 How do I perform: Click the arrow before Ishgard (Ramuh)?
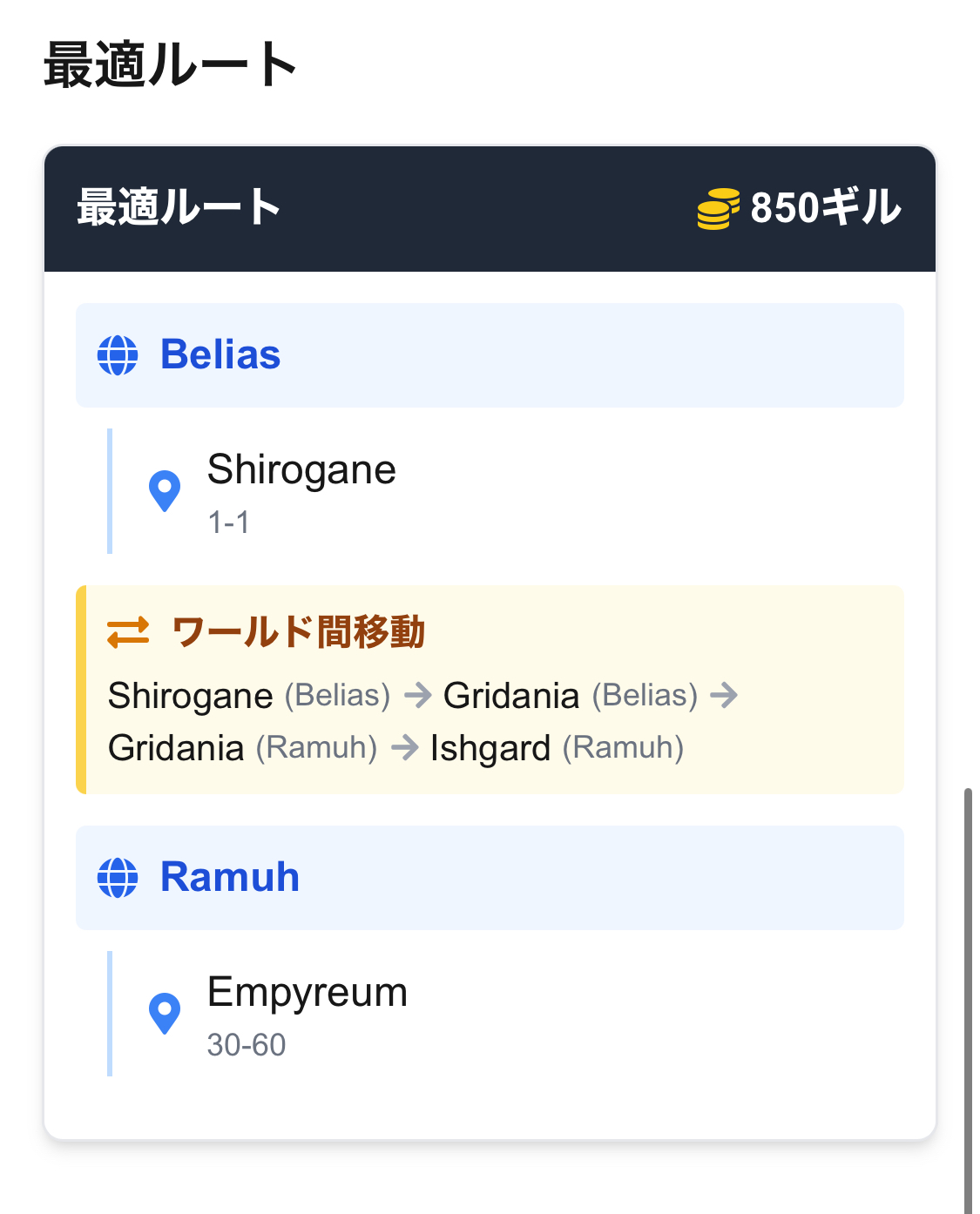(405, 748)
